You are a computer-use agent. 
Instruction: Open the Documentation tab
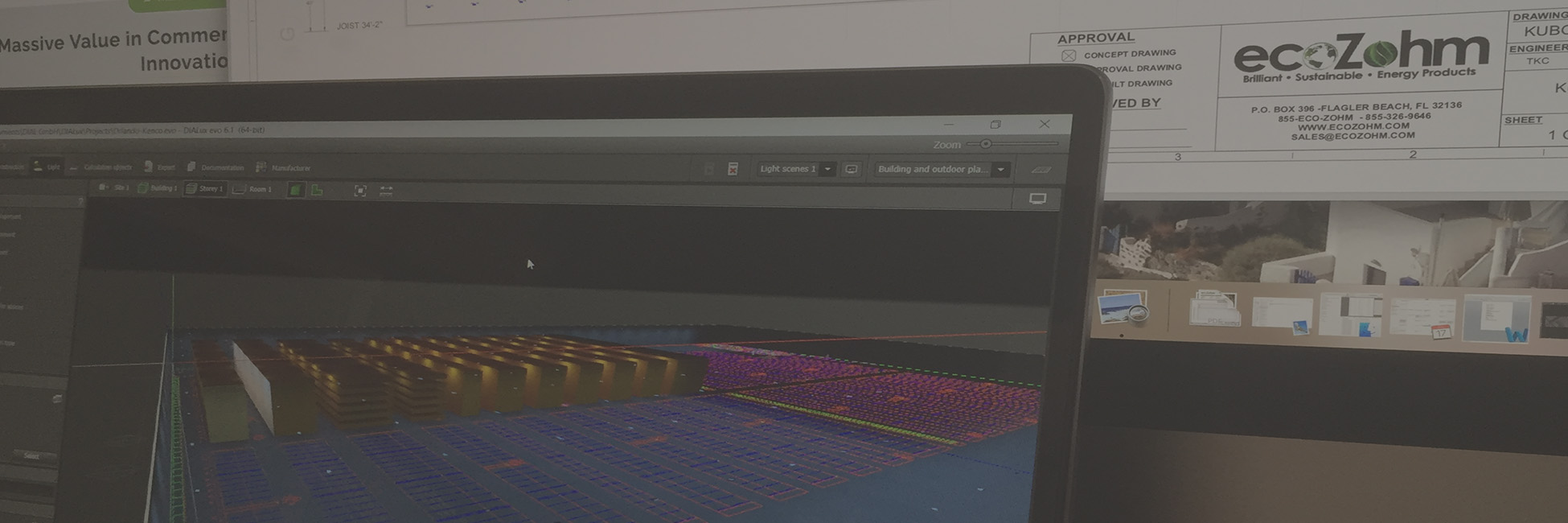pos(215,167)
